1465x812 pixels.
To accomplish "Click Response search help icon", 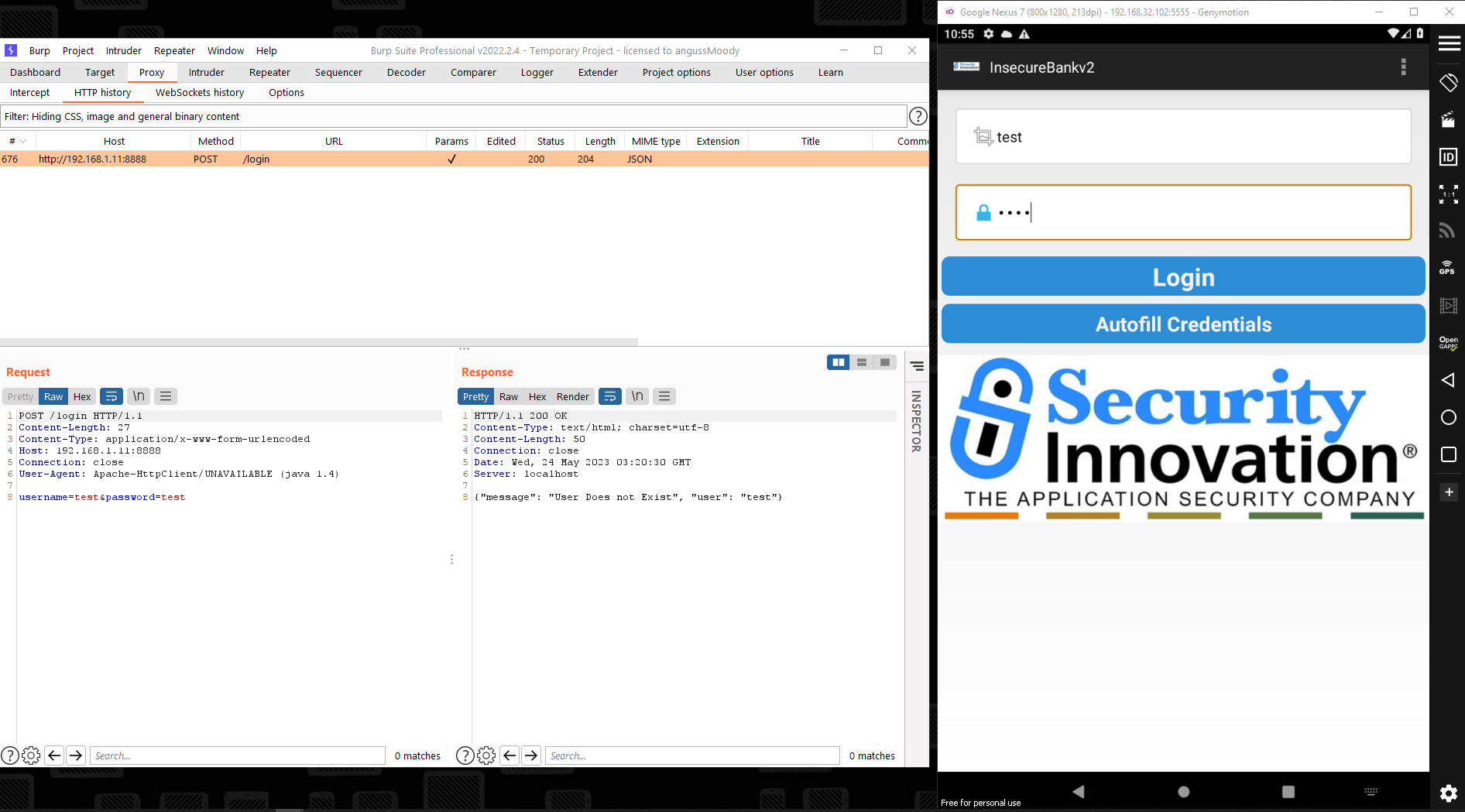I will (465, 755).
